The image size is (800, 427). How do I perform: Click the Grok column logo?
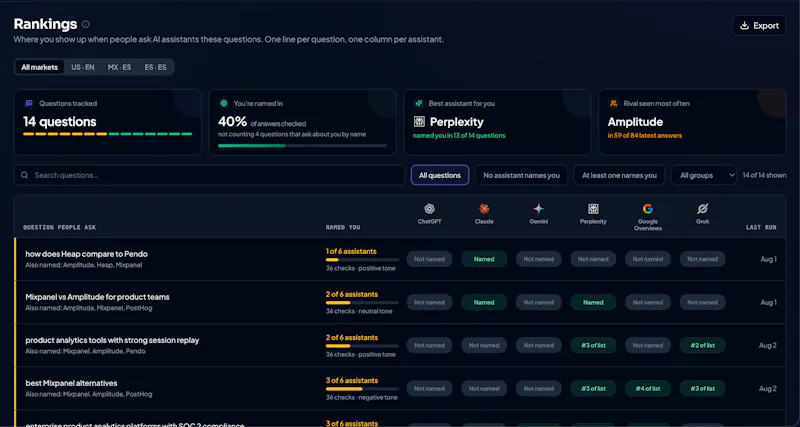(702, 209)
